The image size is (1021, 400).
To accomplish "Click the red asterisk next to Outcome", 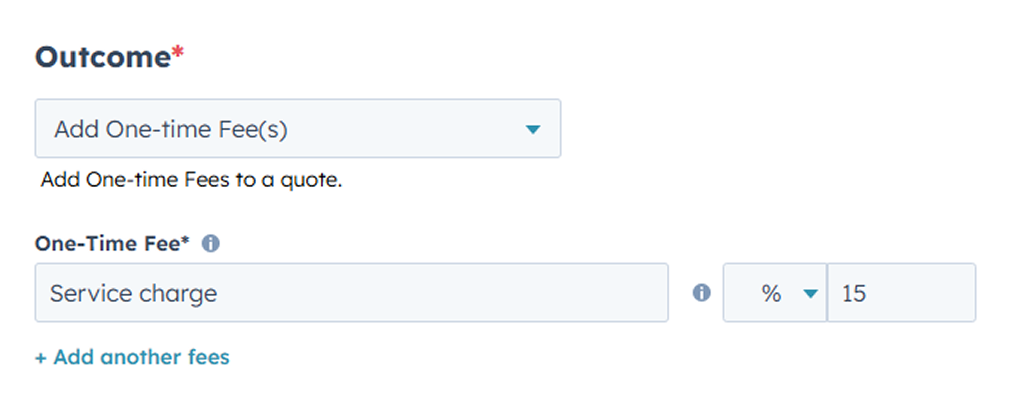I will click(178, 55).
